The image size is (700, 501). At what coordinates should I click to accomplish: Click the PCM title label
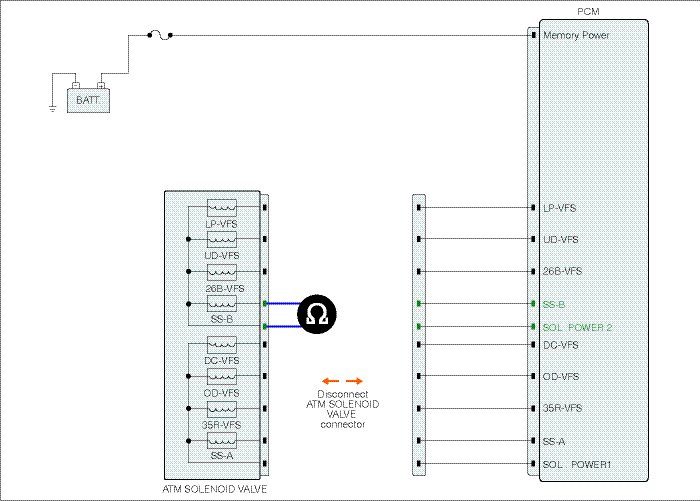[588, 12]
